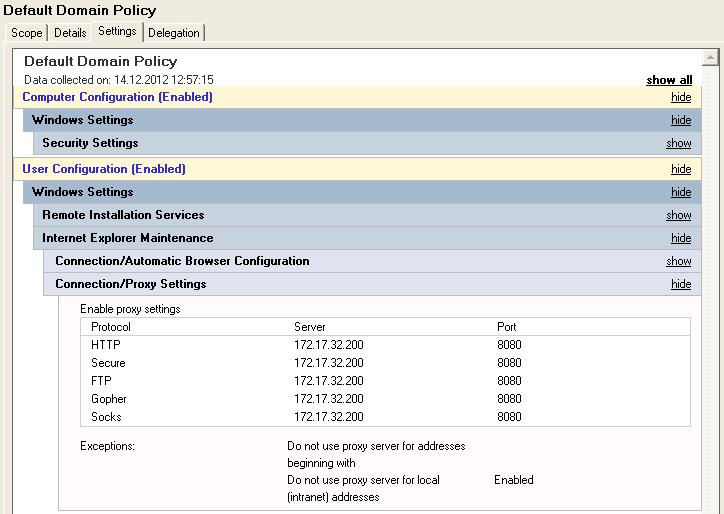Click the HTTP row port 8080
The height and width of the screenshot is (514, 724).
tap(509, 345)
